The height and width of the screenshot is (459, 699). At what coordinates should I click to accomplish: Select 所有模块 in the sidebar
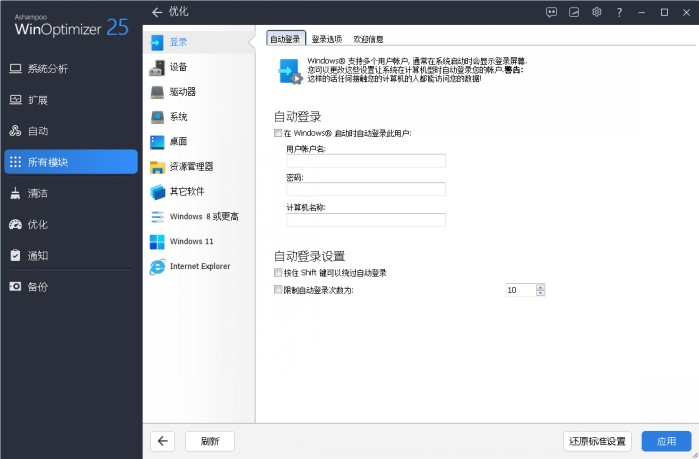(x=70, y=162)
